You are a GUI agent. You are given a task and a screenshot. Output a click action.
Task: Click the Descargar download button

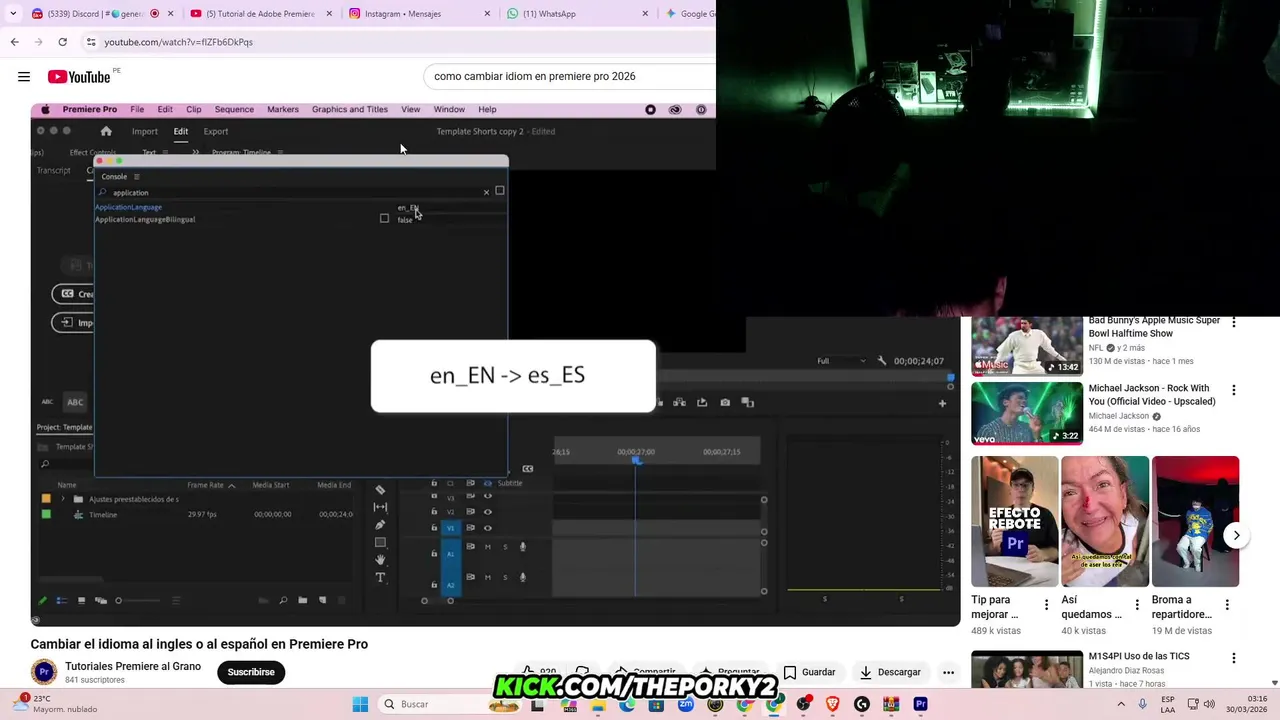tap(890, 672)
